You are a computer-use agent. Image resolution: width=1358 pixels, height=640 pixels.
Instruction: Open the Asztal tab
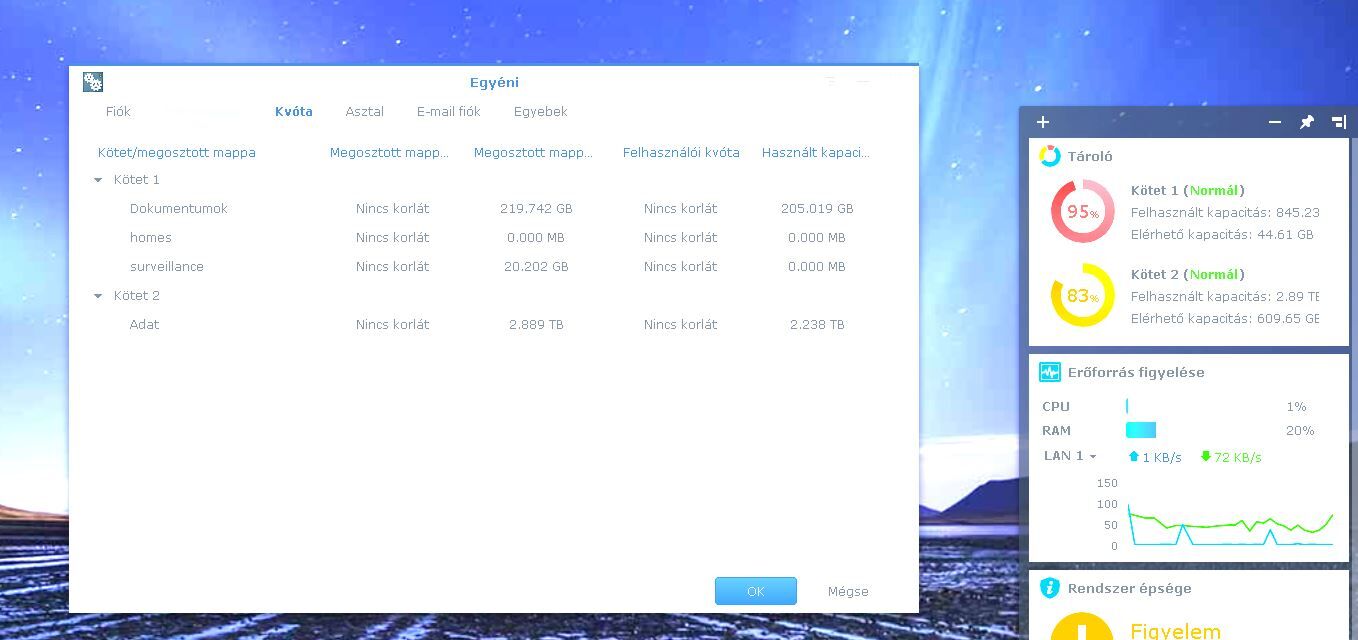pyautogui.click(x=365, y=112)
